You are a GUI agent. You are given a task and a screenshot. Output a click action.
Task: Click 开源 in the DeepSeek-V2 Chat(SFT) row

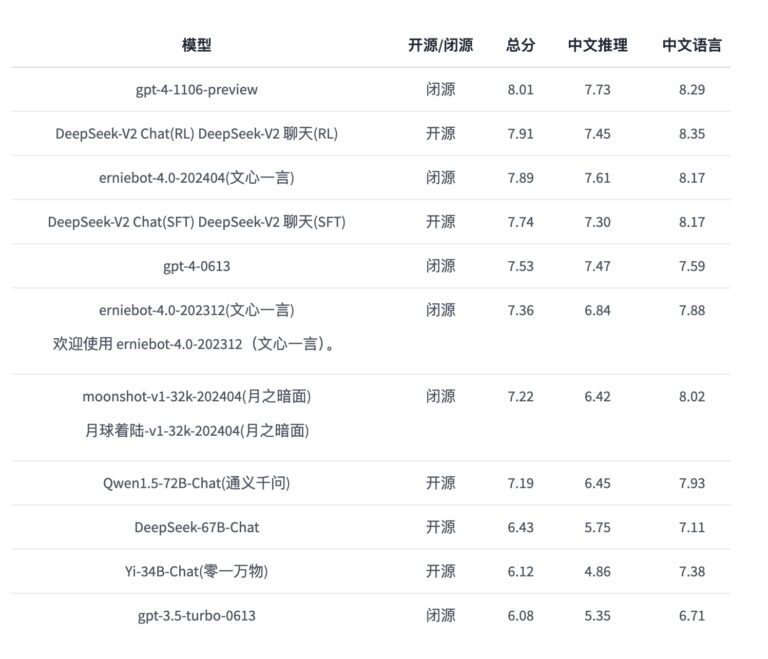(x=440, y=222)
